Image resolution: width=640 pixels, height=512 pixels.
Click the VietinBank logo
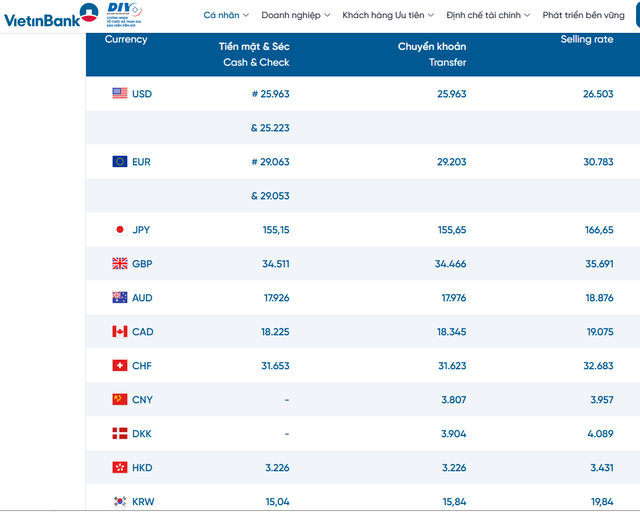click(x=51, y=16)
